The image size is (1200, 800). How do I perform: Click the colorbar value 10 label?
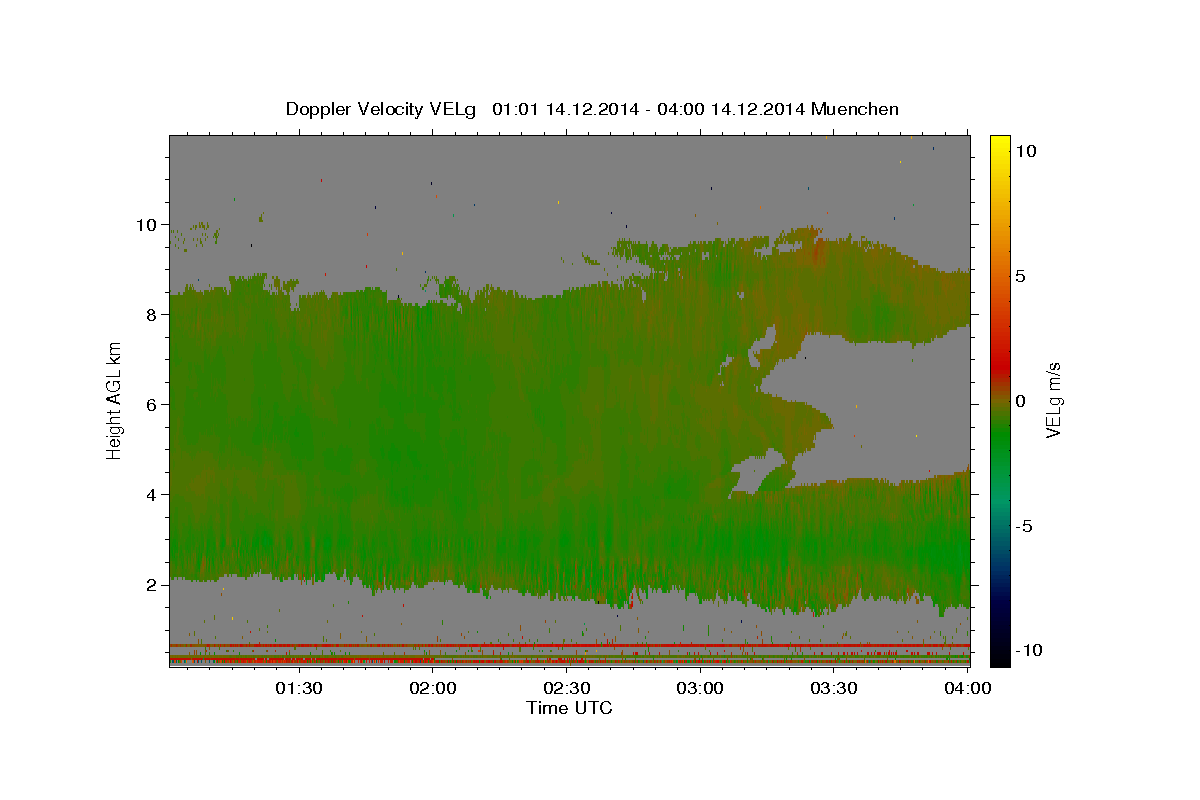tap(1027, 151)
